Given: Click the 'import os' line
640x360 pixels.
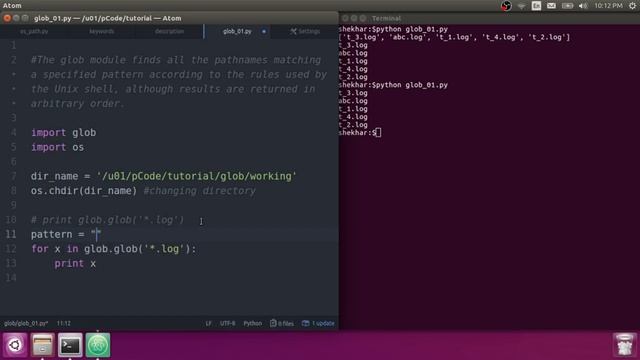Looking at the screenshot, I should [58, 147].
